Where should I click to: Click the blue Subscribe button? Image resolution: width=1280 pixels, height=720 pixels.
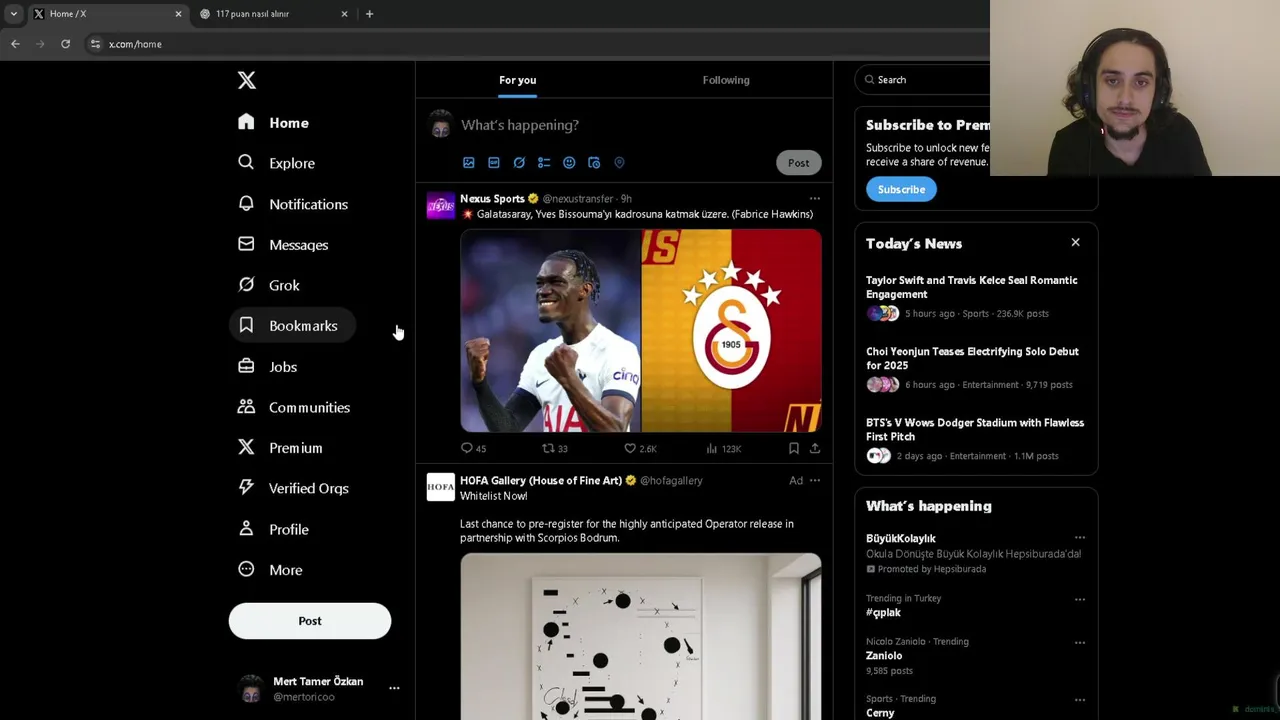901,189
